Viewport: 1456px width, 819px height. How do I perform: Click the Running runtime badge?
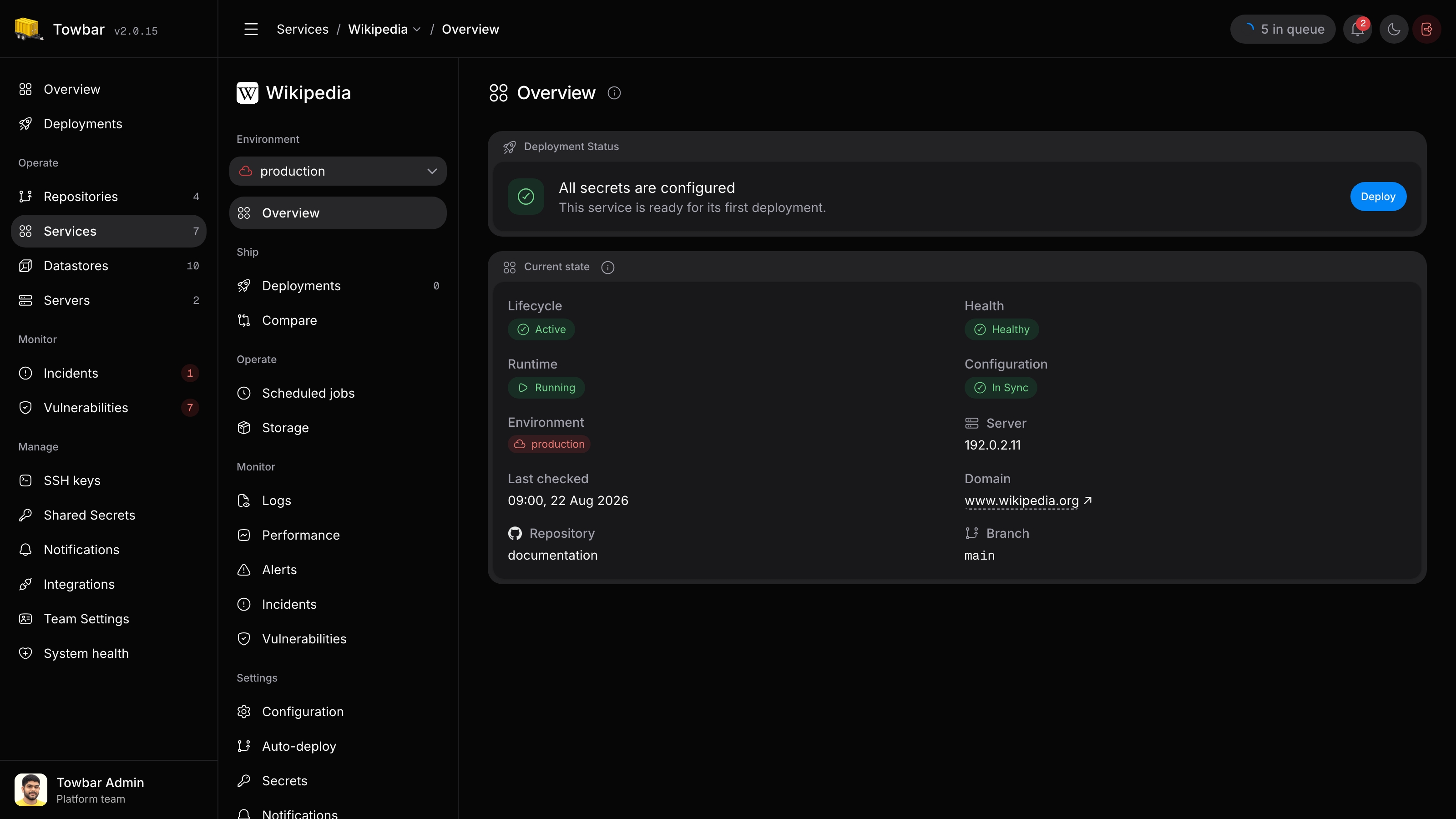pyautogui.click(x=546, y=388)
